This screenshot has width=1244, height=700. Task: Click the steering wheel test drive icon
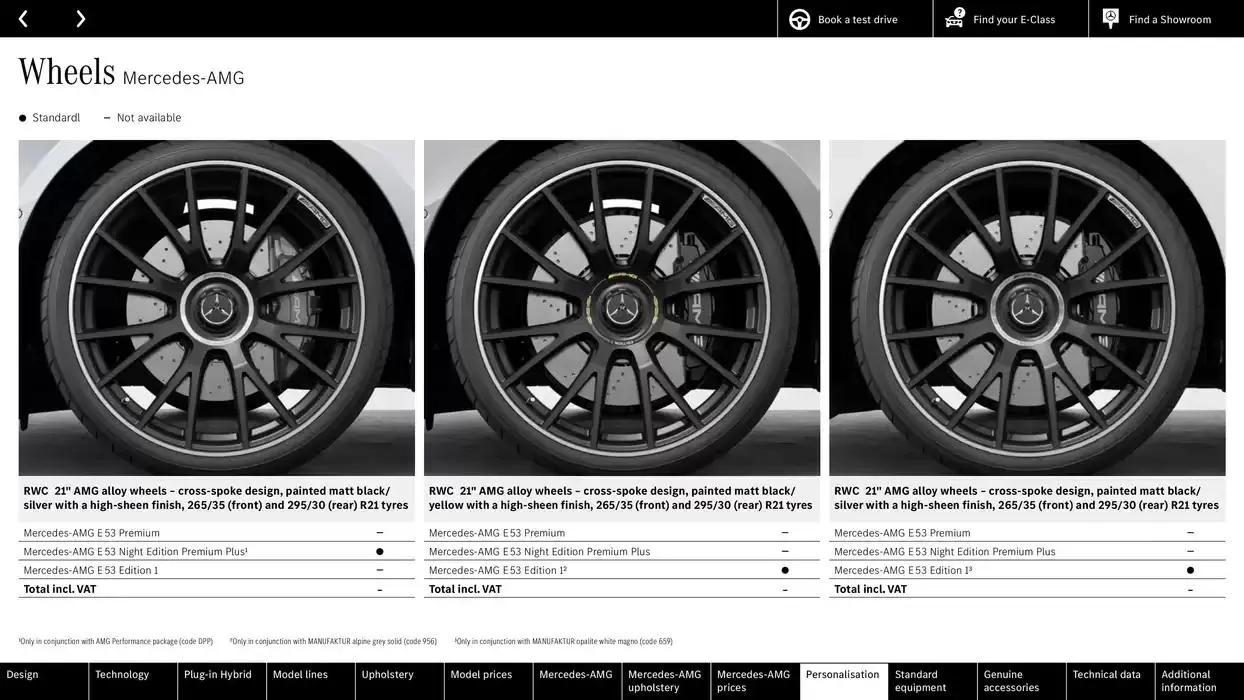point(800,19)
